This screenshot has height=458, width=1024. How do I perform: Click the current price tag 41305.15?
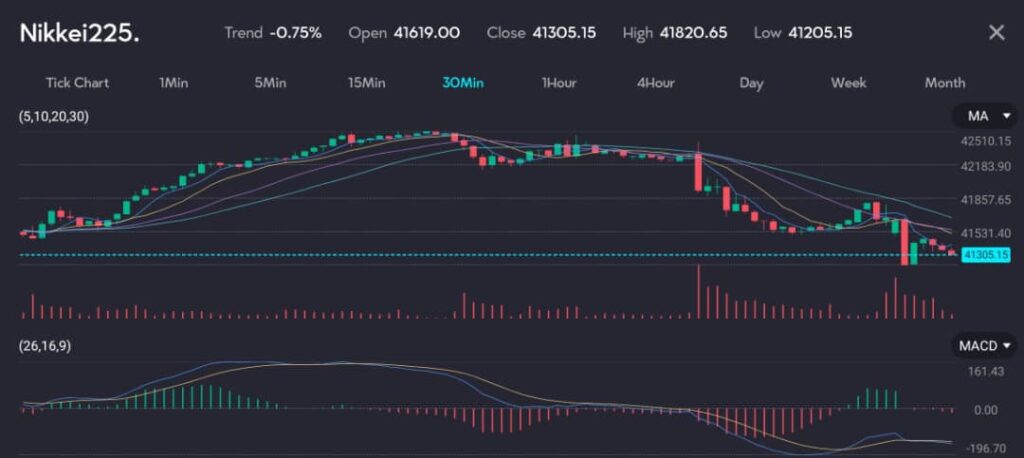pyautogui.click(x=983, y=256)
